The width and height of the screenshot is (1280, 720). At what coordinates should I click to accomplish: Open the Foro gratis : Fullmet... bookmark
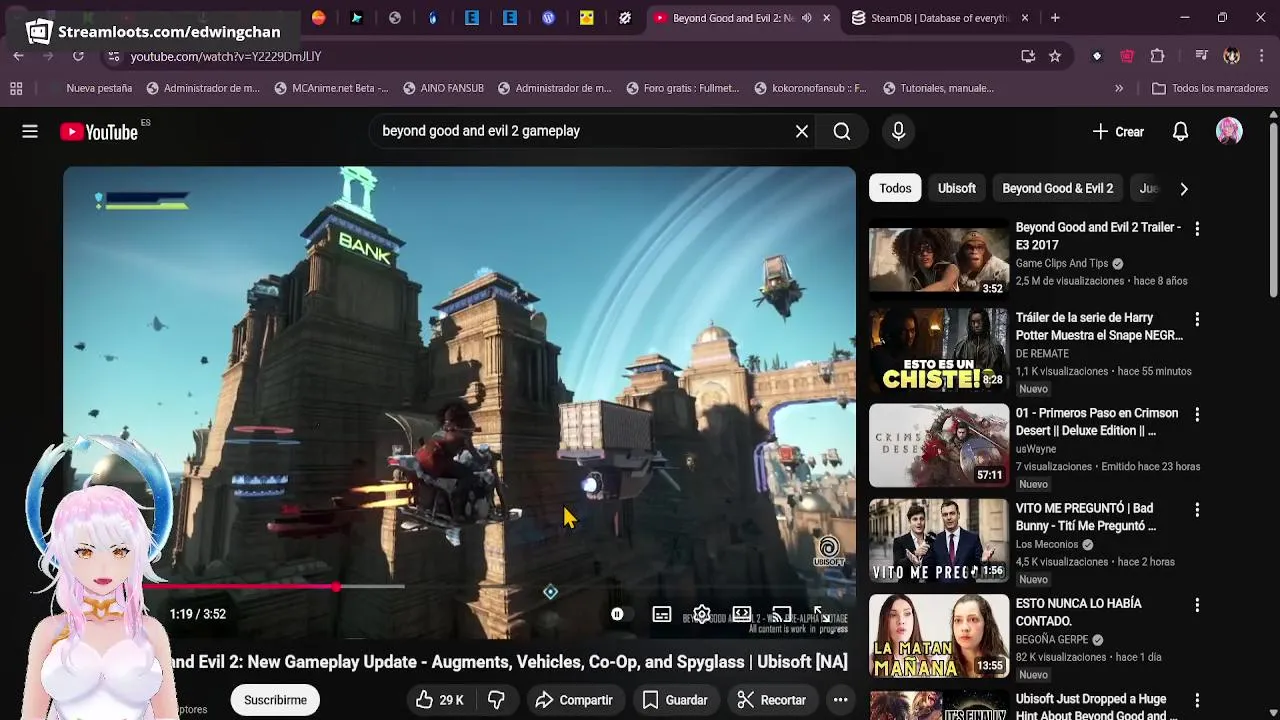682,88
